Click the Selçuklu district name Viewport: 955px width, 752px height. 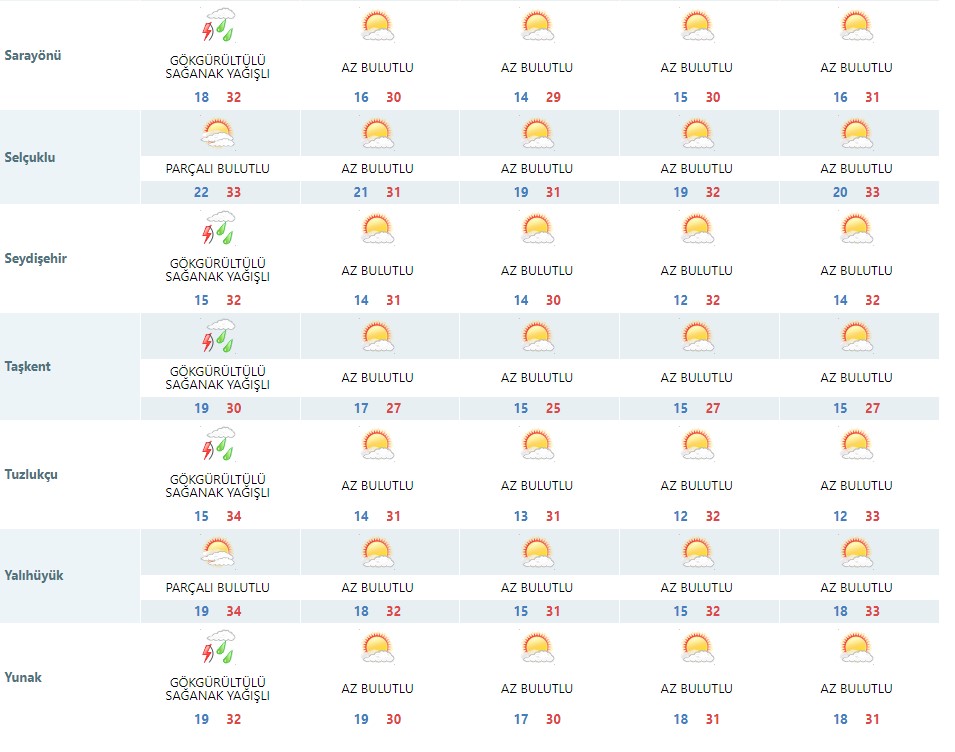[x=30, y=157]
